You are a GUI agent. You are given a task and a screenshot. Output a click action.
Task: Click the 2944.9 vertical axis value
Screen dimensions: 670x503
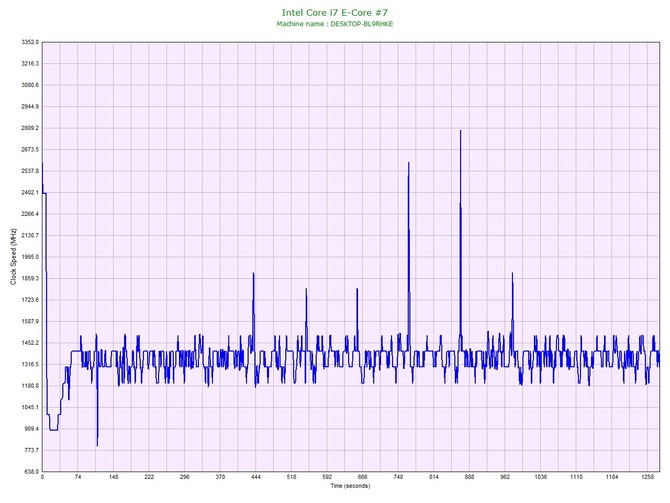click(30, 106)
